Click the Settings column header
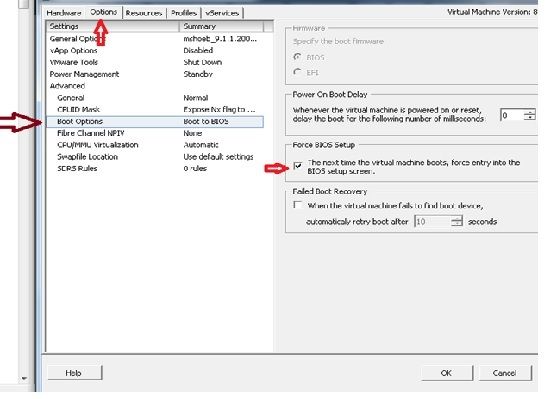The height and width of the screenshot is (399, 550). pos(113,26)
